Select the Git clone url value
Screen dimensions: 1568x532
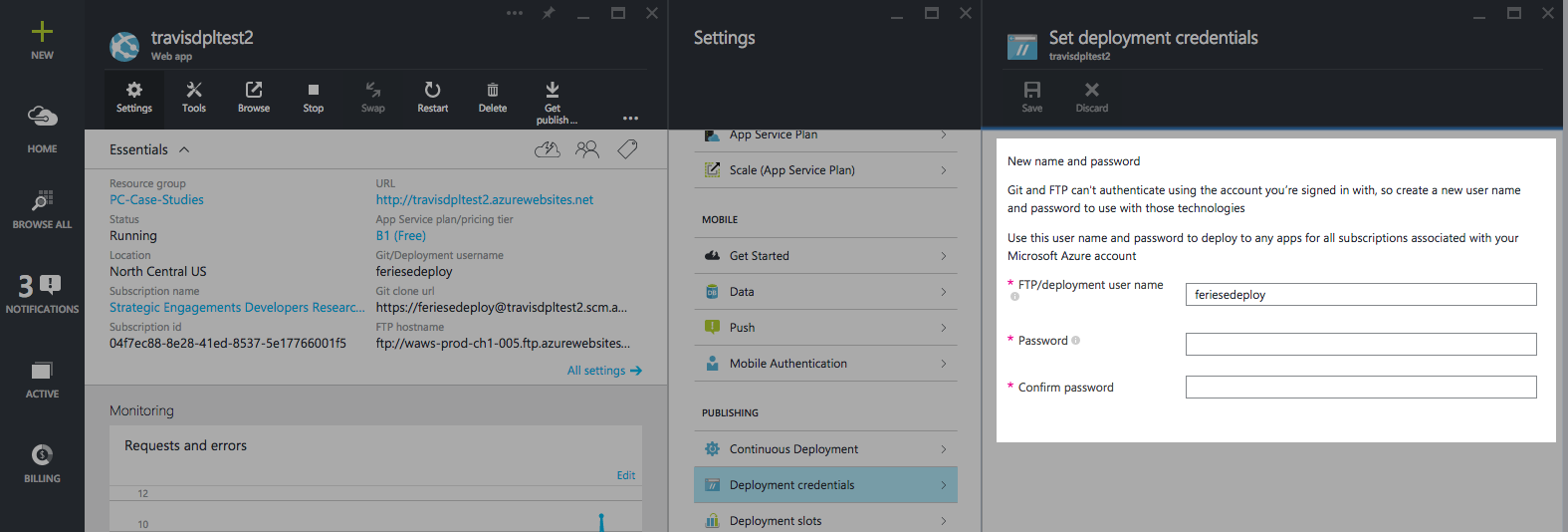point(502,307)
